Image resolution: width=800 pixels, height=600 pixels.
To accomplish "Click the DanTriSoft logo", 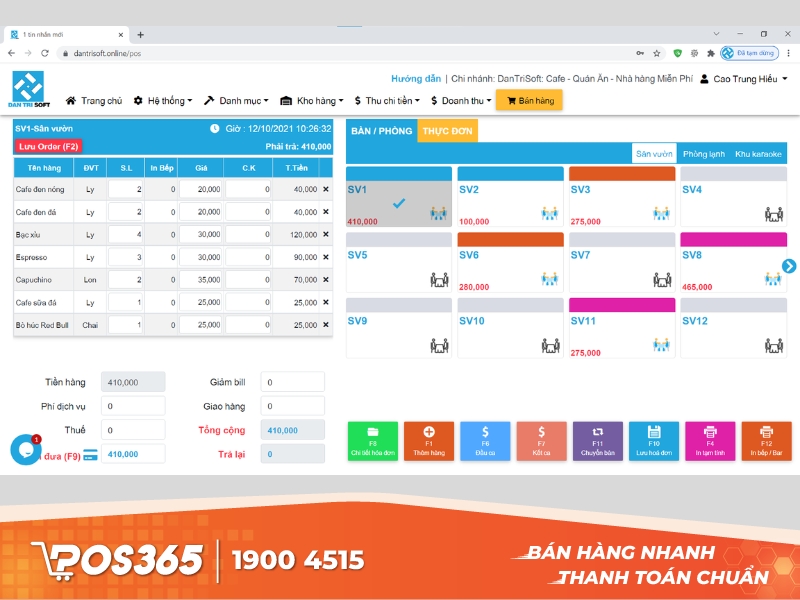I will click(x=29, y=89).
